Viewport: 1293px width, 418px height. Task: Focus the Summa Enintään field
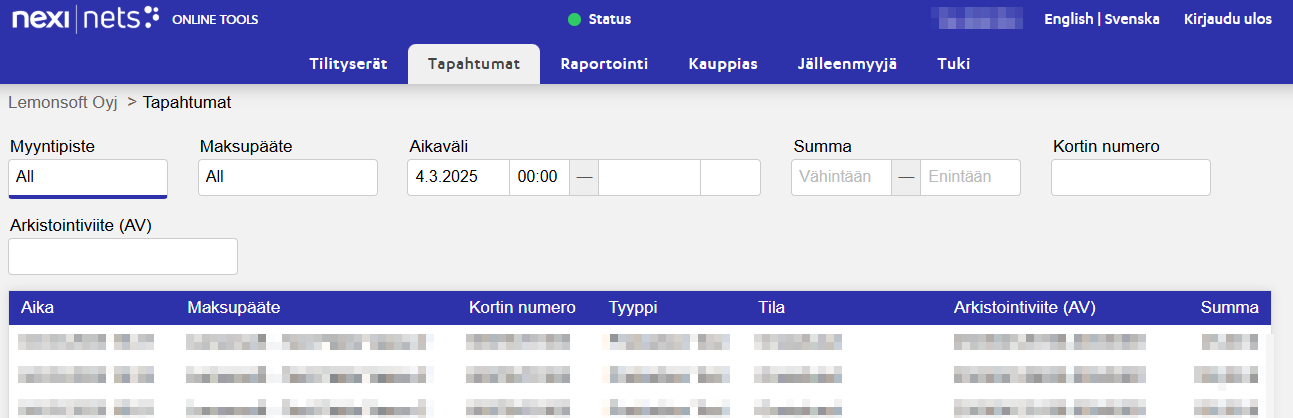tap(969, 177)
